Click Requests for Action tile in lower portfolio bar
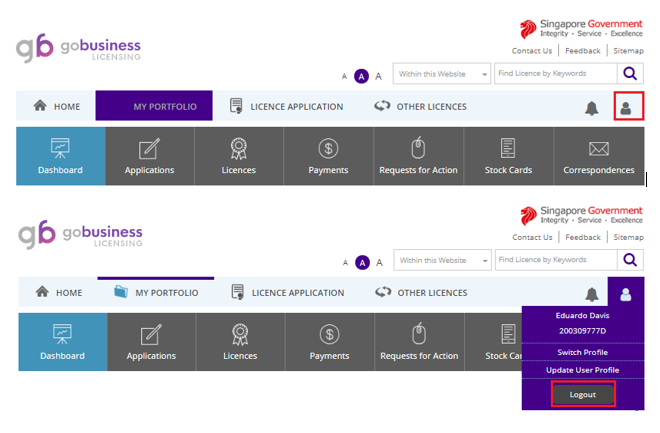 coord(419,342)
